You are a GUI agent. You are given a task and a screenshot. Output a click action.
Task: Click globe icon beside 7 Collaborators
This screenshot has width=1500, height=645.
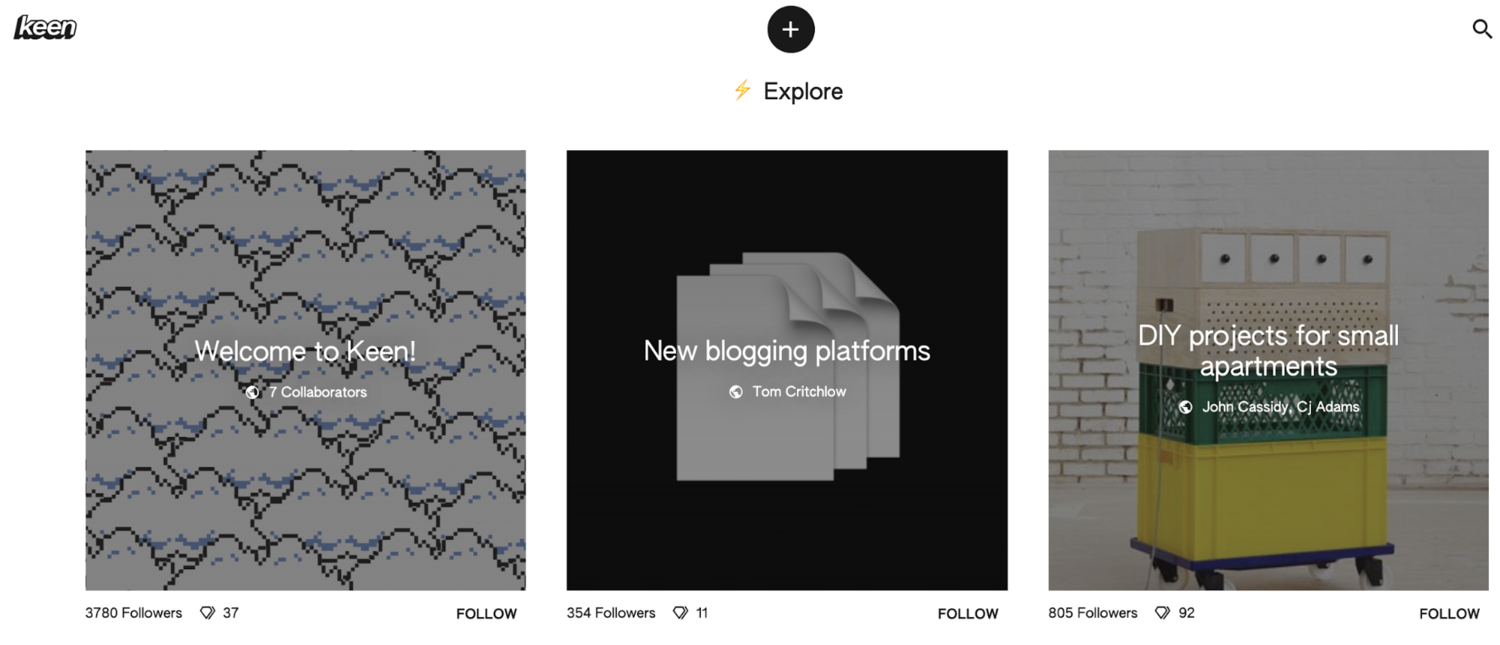point(253,392)
